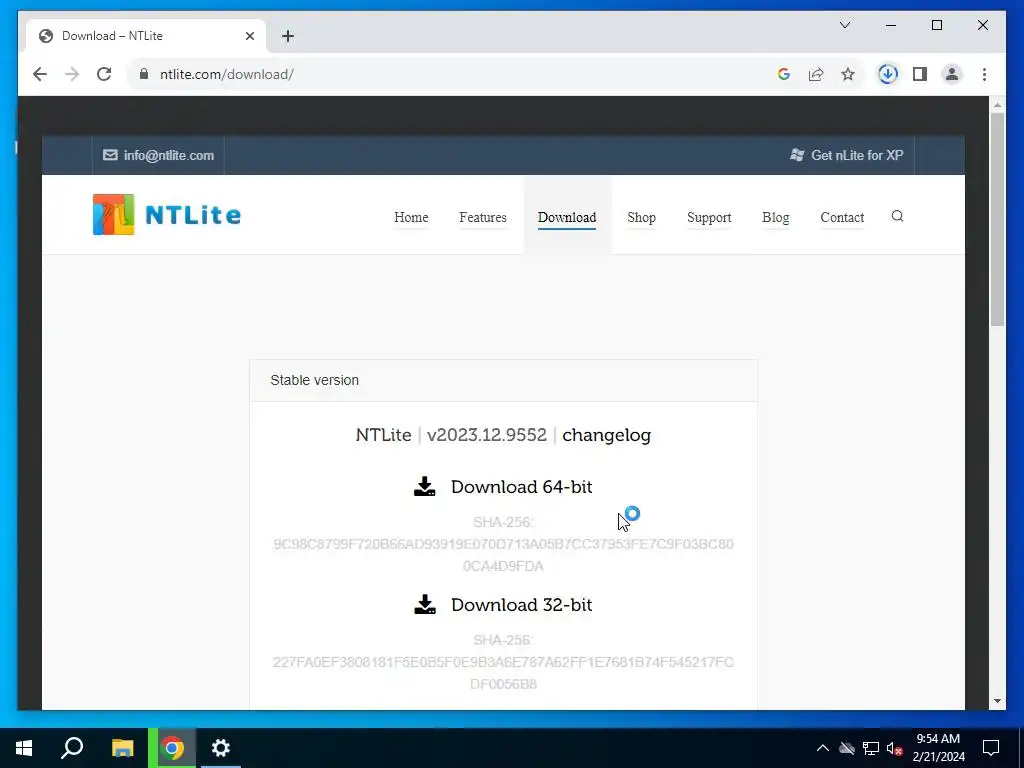The image size is (1024, 768).
Task: Open the Download menu item
Action: point(567,217)
